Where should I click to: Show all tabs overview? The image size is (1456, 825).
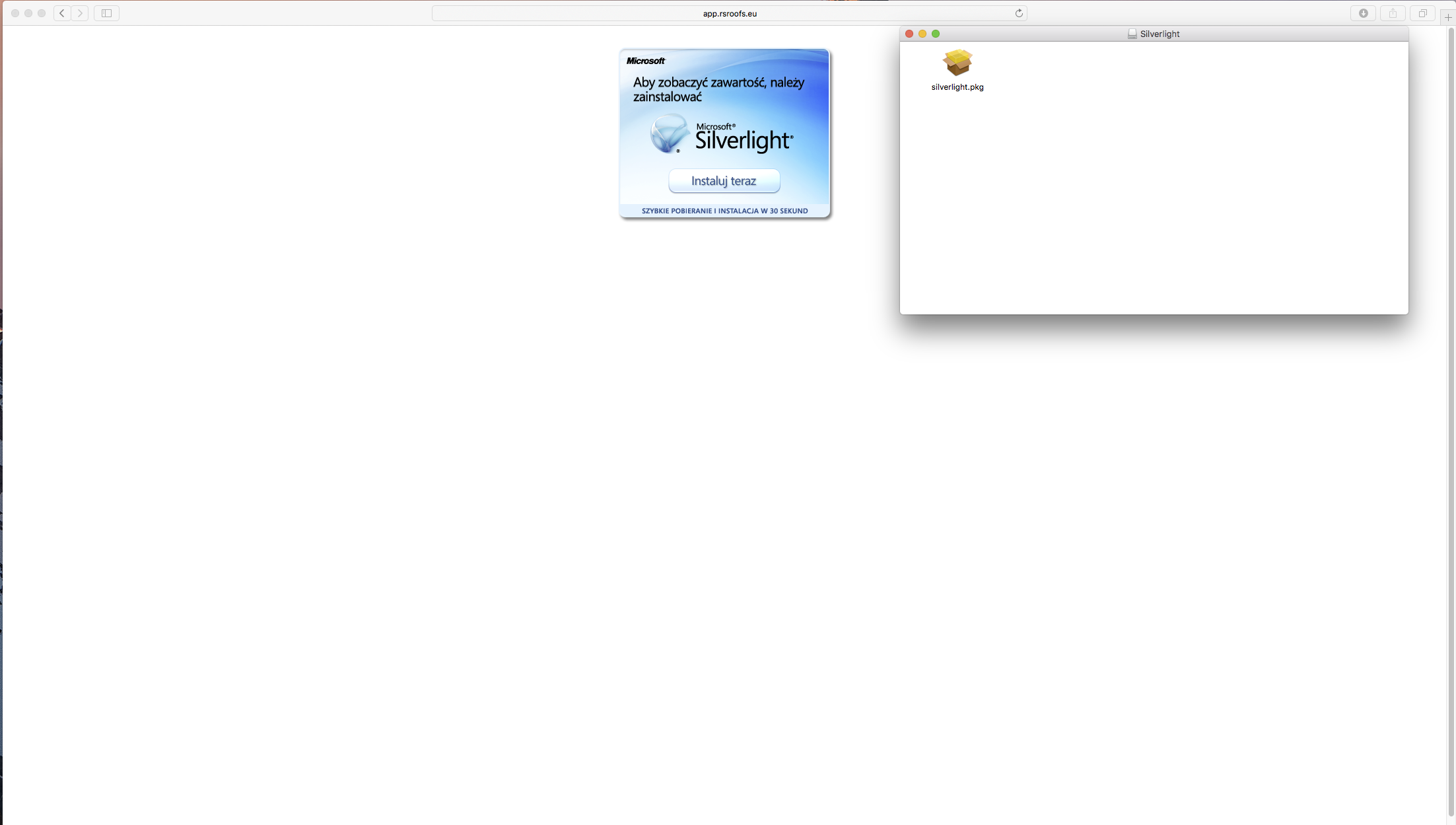click(1422, 13)
